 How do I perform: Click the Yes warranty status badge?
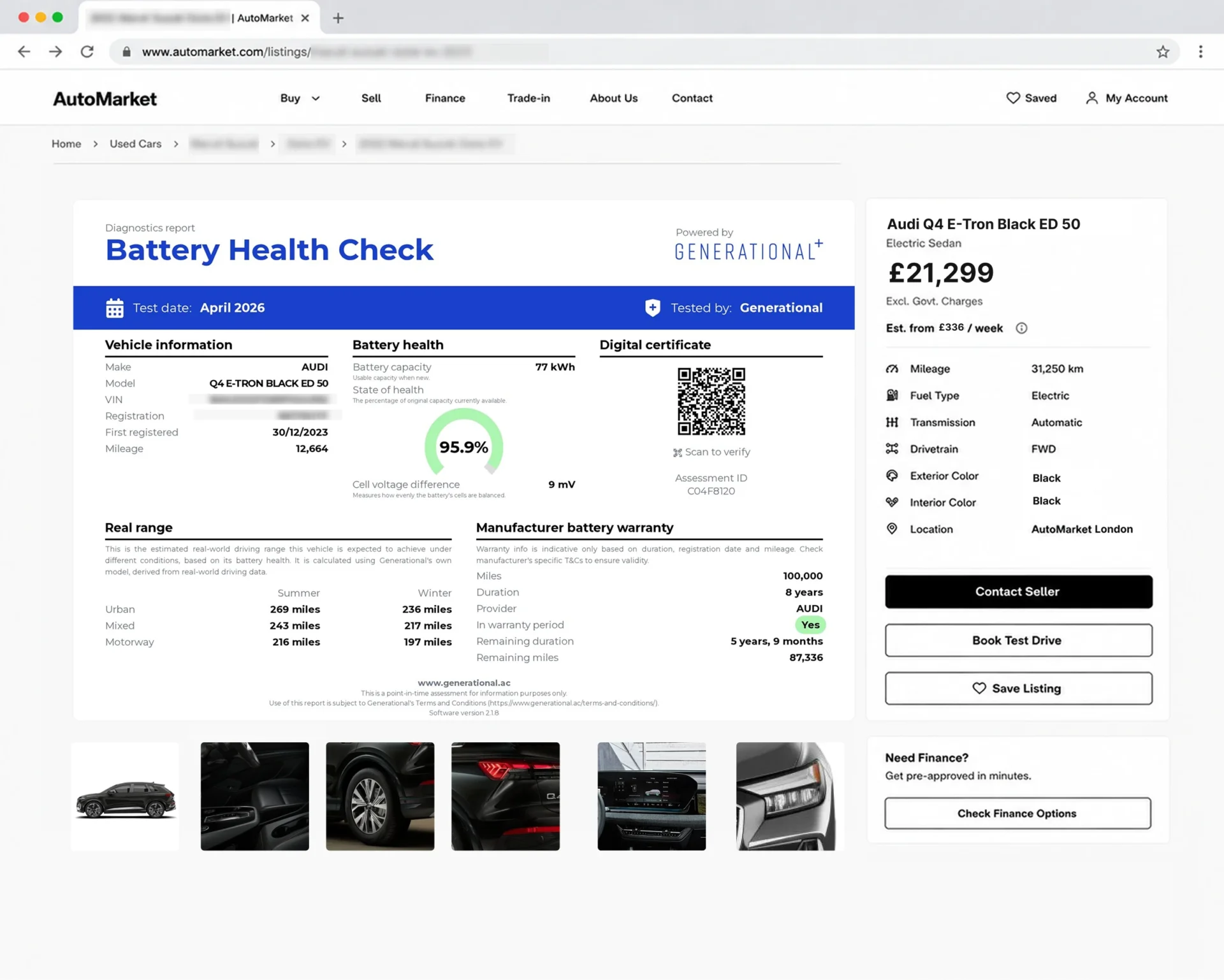point(810,625)
